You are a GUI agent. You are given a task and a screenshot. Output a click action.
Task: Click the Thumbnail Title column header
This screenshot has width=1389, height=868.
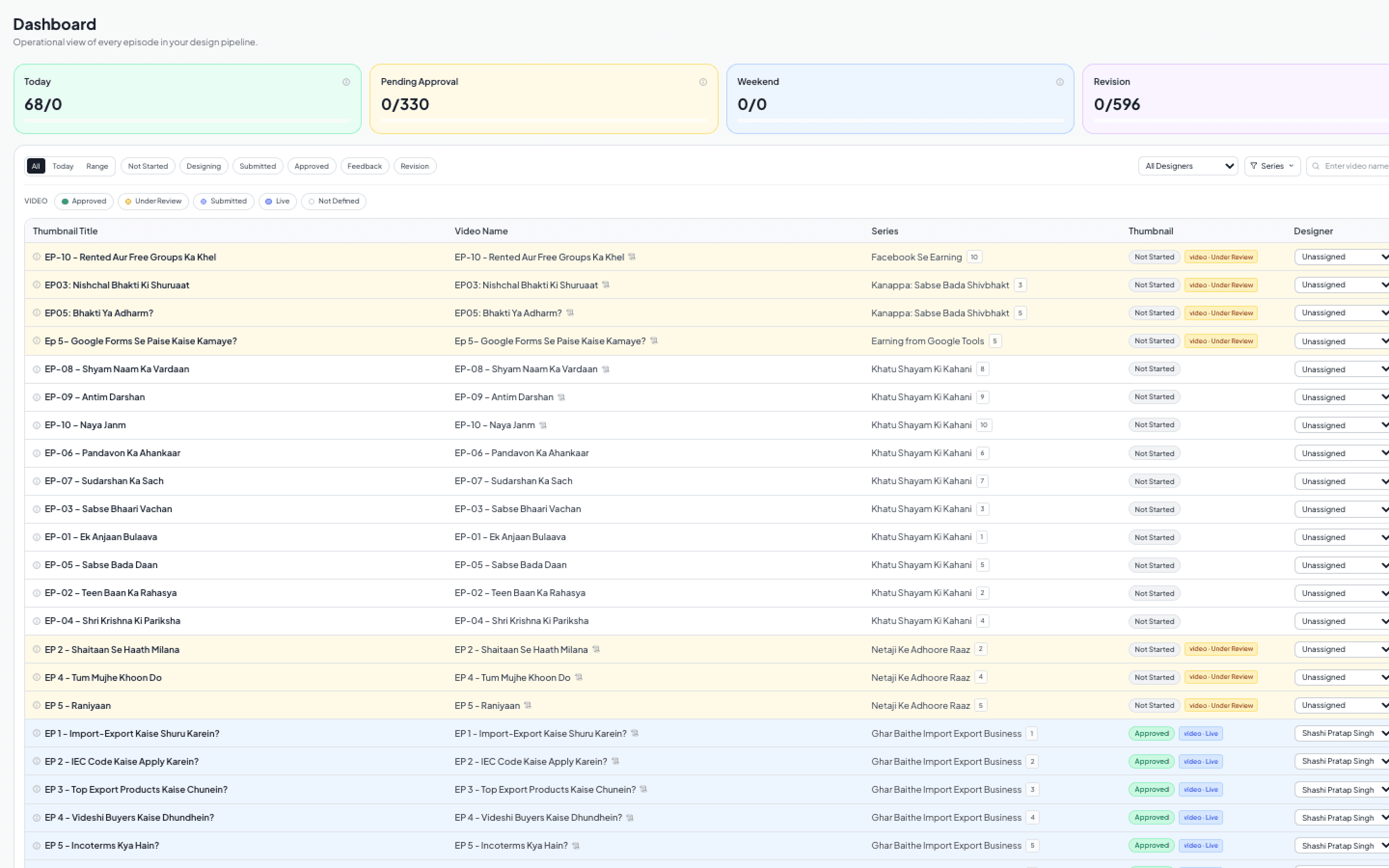point(65,231)
